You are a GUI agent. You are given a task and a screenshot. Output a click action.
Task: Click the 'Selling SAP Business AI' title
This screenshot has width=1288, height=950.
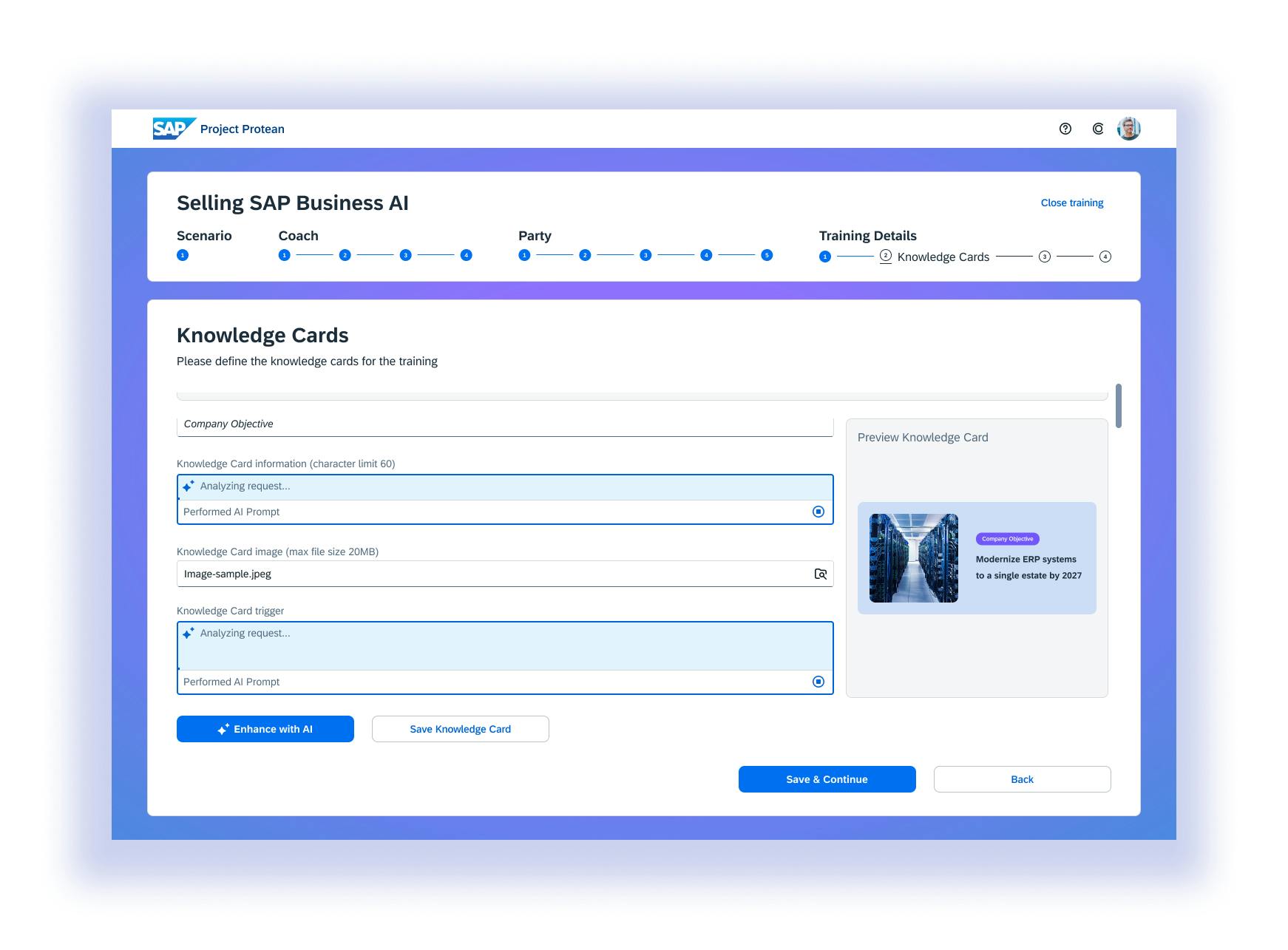[293, 203]
